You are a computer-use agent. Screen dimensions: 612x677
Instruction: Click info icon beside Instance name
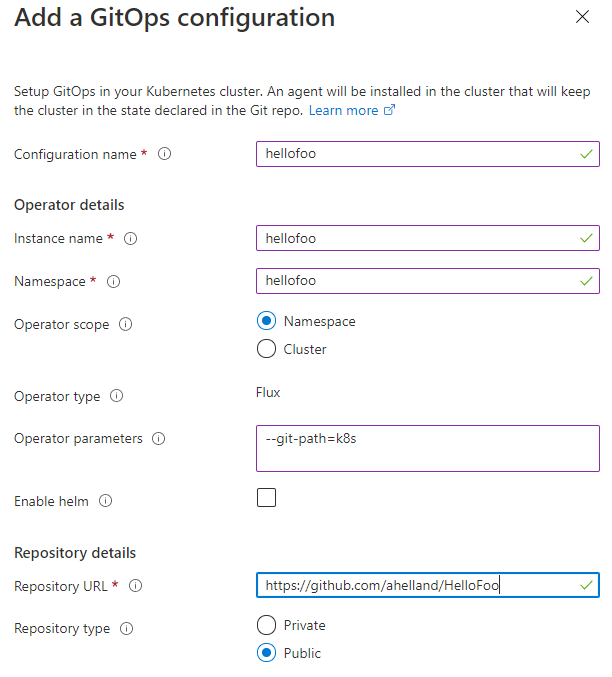click(x=130, y=238)
